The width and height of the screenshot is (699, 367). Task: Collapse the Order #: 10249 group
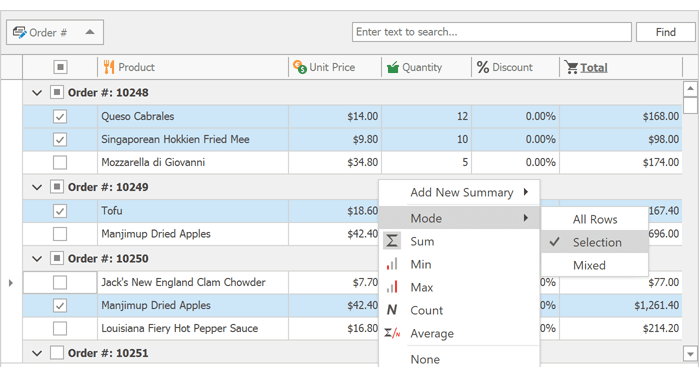(37, 187)
